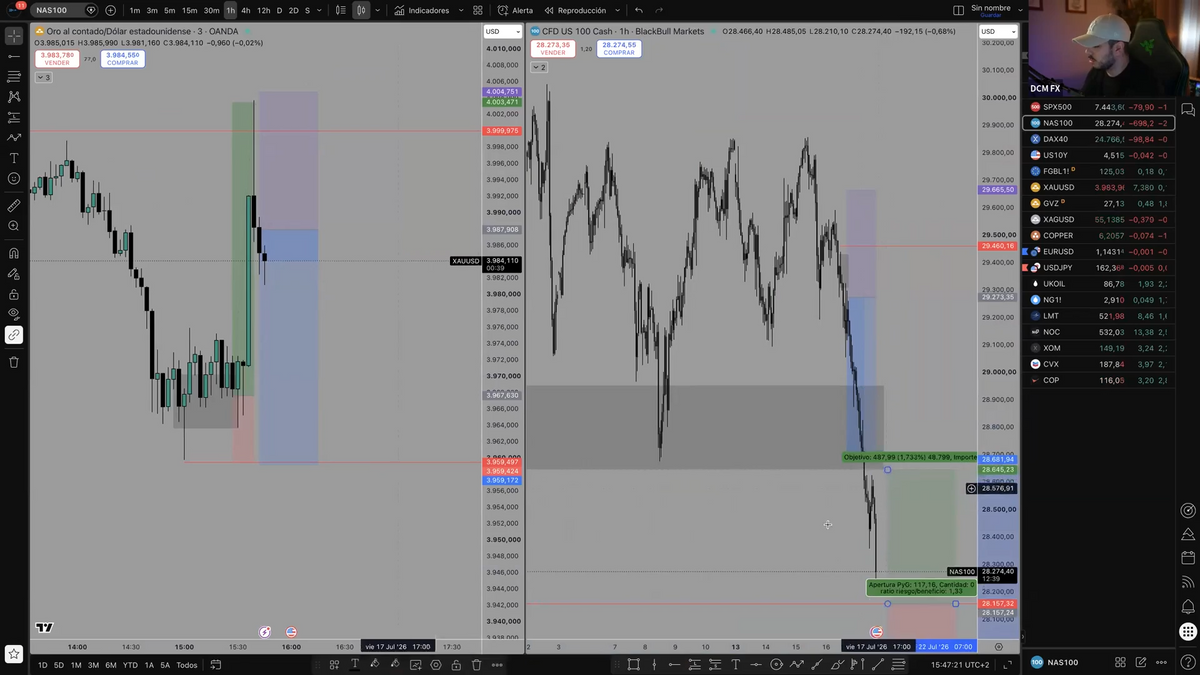
Task: Expand the chart type dropdown arrow
Action: coord(377,10)
